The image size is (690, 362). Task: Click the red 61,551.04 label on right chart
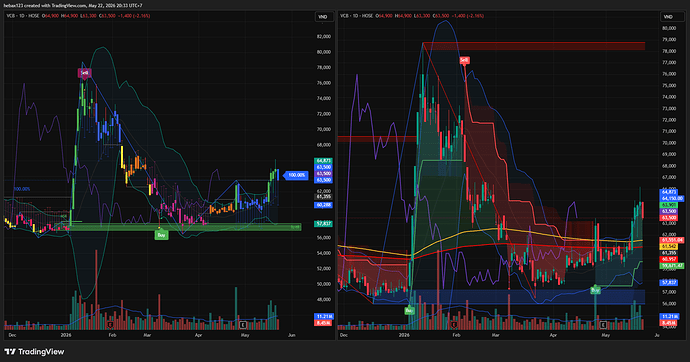[x=672, y=240]
